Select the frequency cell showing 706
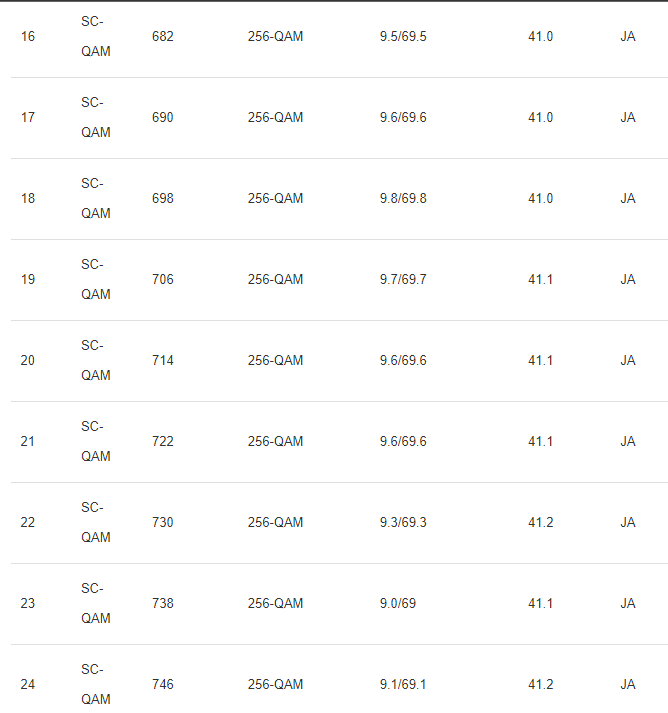Image resolution: width=668 pixels, height=713 pixels. [162, 280]
